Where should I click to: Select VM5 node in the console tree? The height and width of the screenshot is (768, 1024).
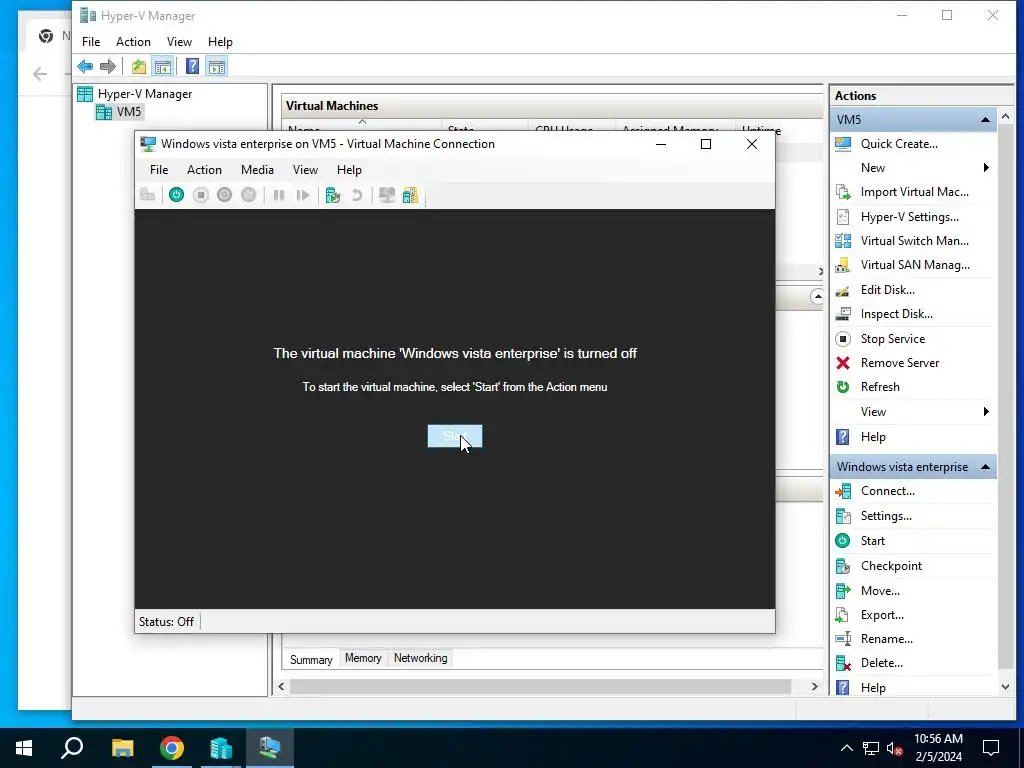coord(129,112)
